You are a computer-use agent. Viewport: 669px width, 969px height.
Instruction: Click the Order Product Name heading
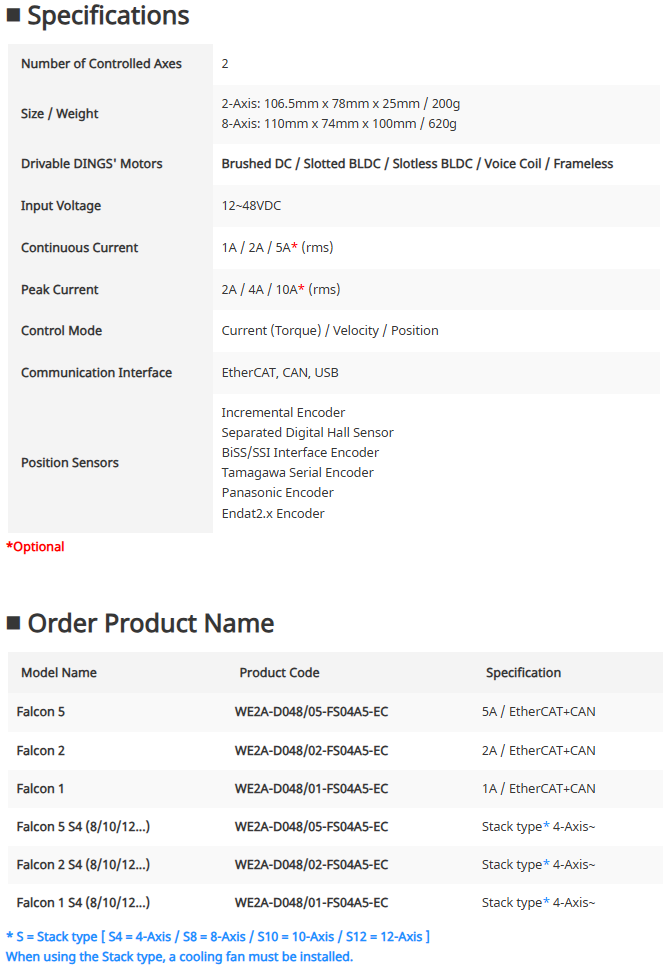[150, 624]
